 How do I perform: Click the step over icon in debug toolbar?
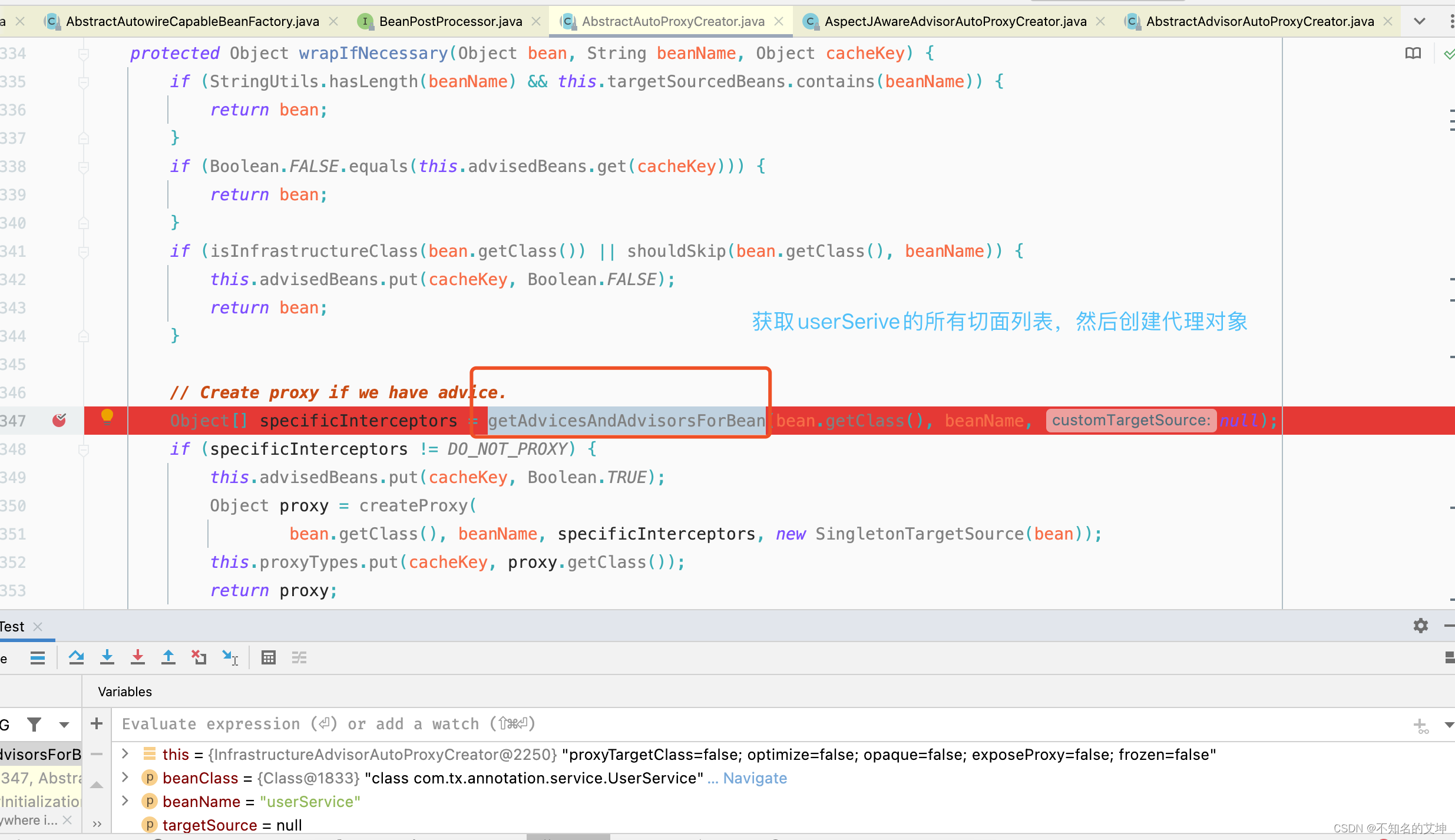76,657
